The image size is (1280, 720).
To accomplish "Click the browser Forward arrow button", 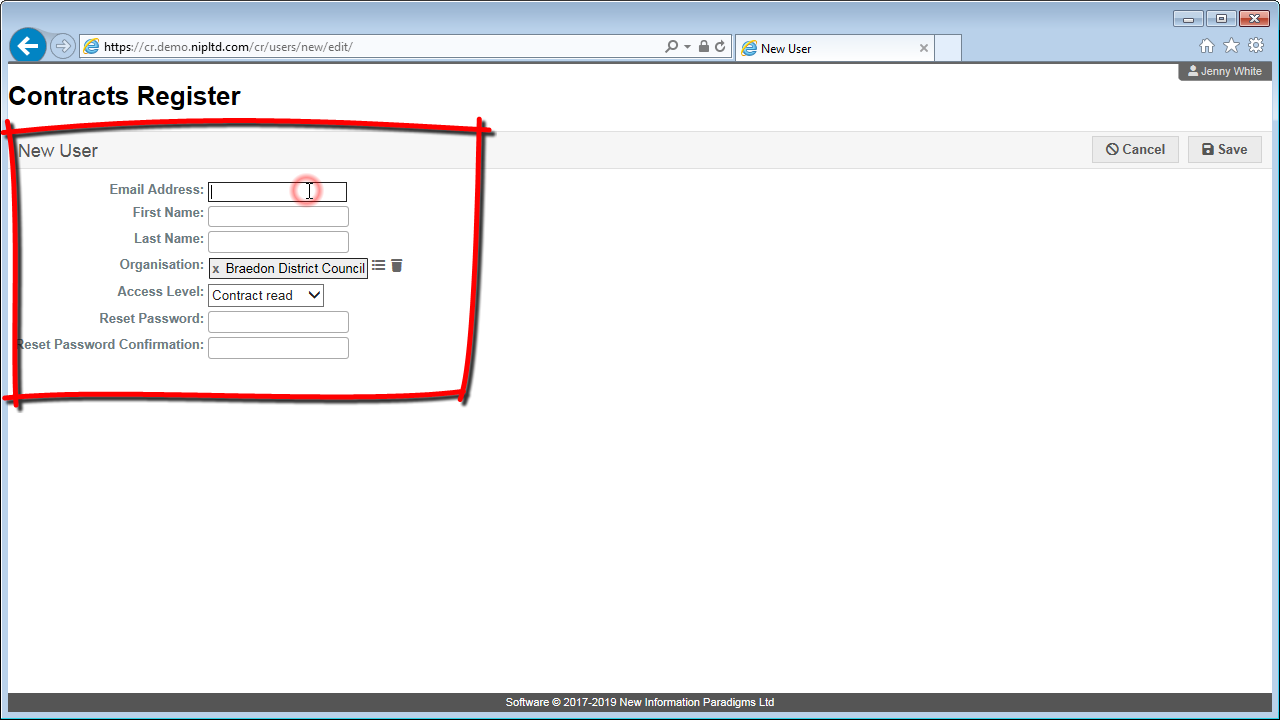I will click(62, 46).
